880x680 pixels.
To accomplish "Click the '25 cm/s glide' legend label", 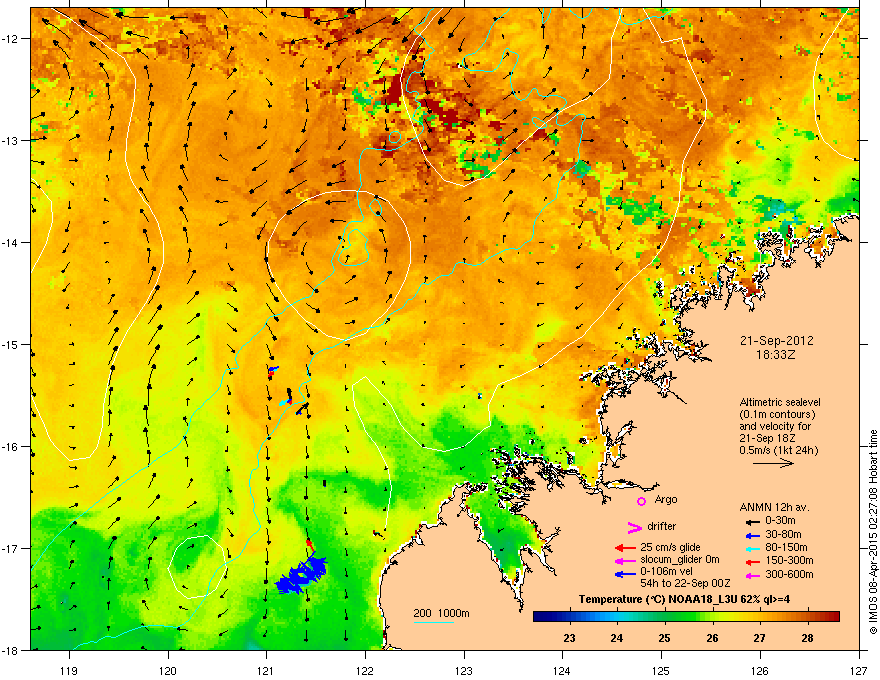I will (x=670, y=547).
